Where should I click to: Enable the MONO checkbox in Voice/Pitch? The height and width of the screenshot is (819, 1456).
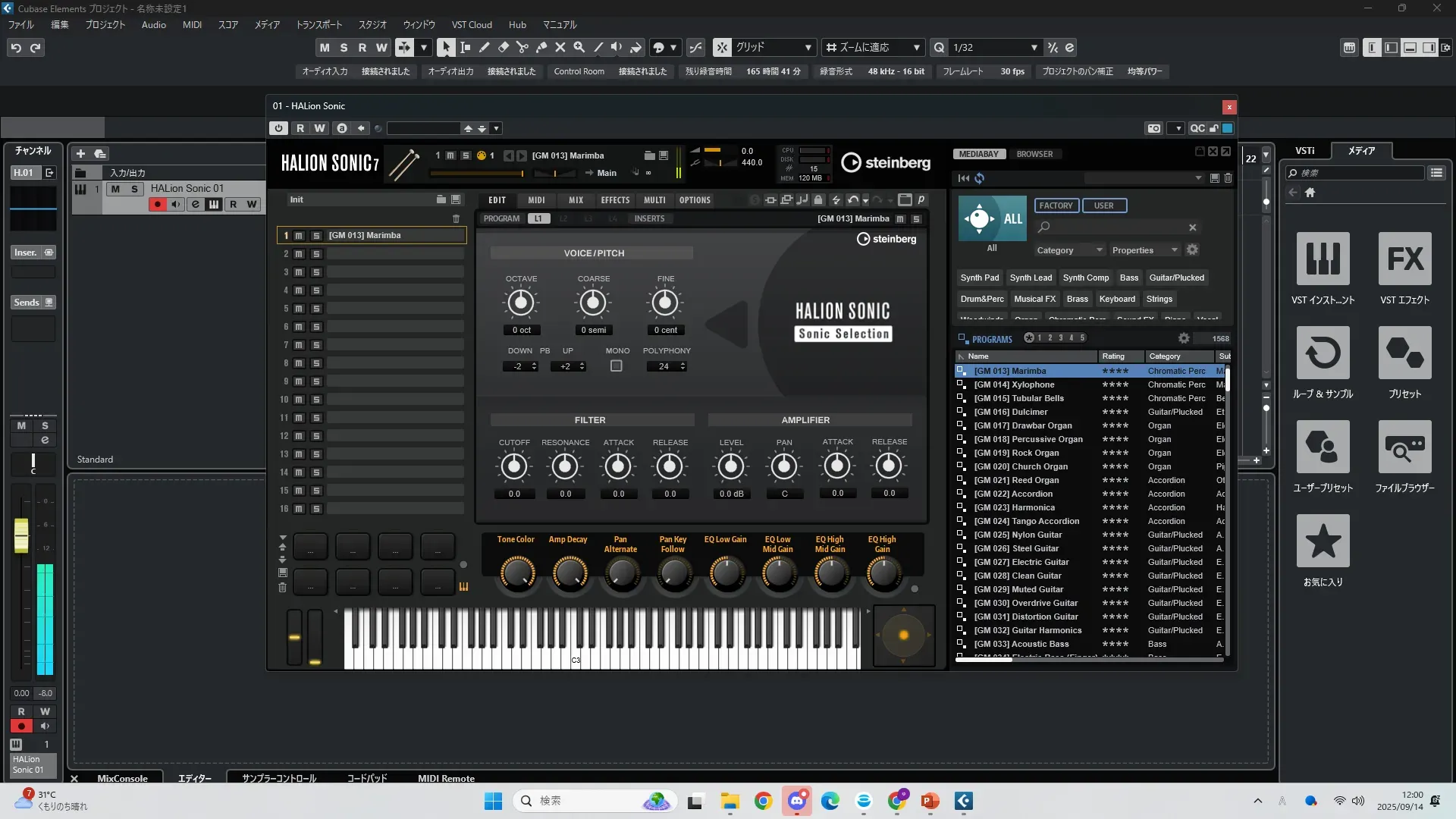[x=617, y=366]
